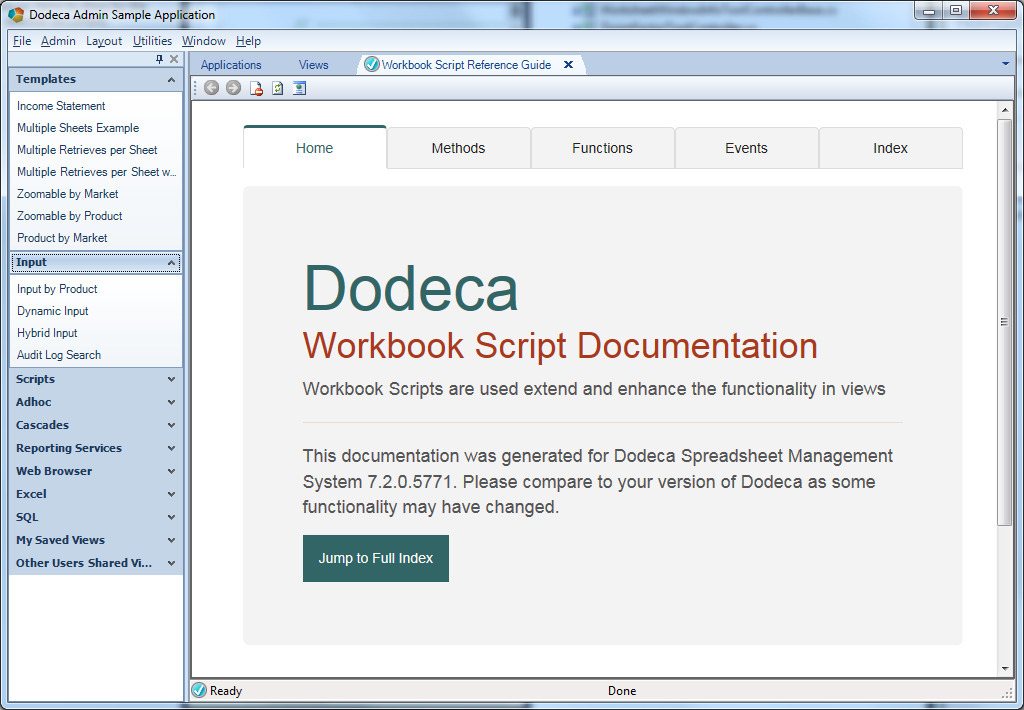Click the Ready checkmark icon in the status bar
This screenshot has height=710, width=1024.
[x=199, y=690]
